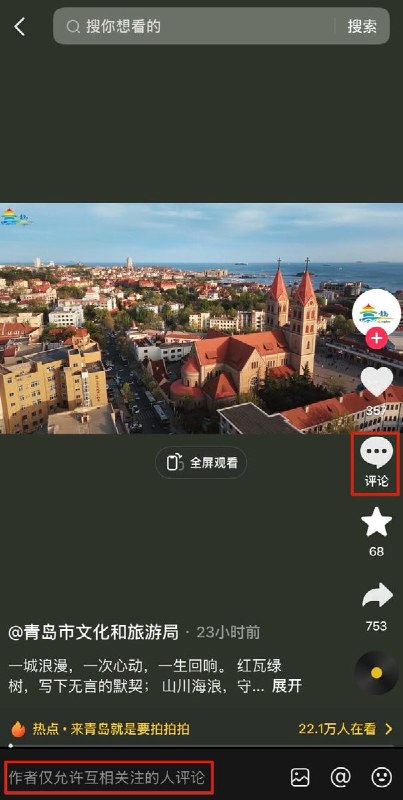Like the video with the heart icon
The image size is (403, 800).
click(376, 382)
